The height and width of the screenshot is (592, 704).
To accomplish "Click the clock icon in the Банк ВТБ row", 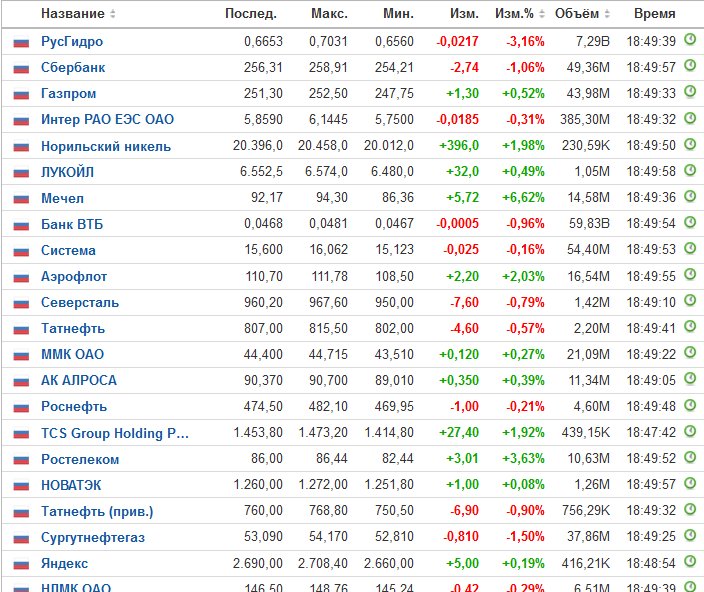I will (690, 222).
